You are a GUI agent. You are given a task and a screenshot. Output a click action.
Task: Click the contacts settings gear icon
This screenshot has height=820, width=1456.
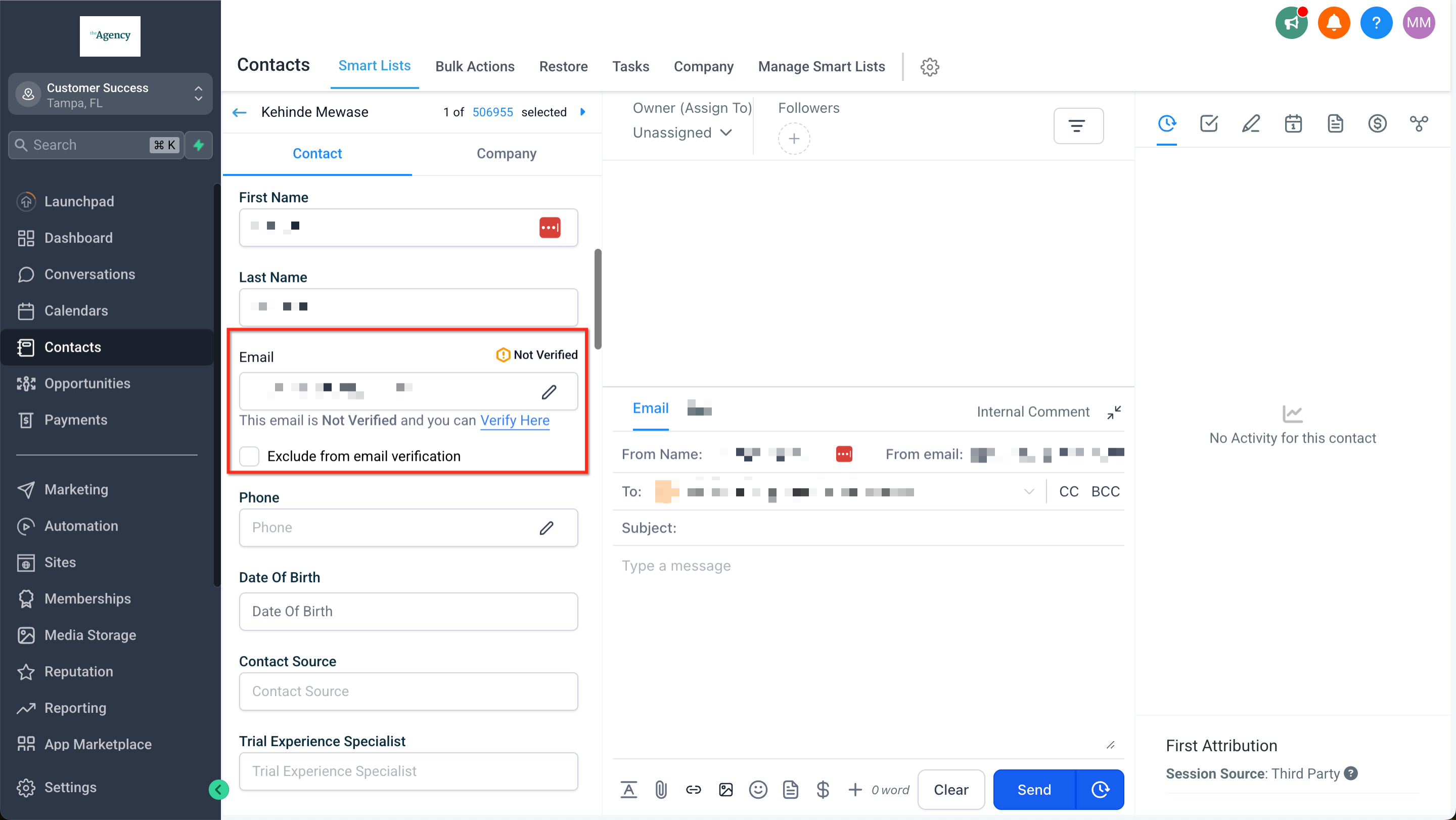(x=929, y=67)
